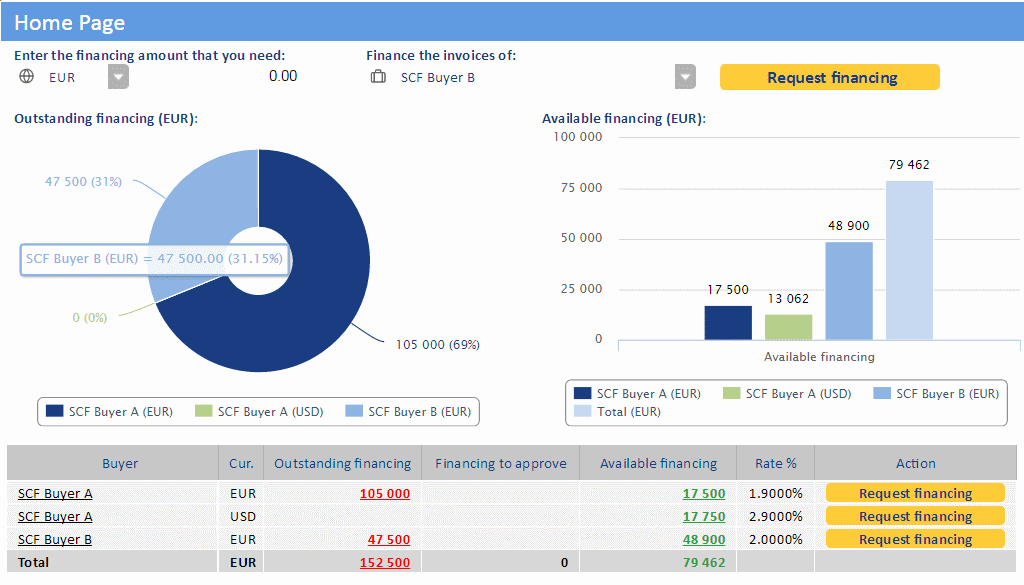1024x585 pixels.
Task: Click the briefcase icon beside SCF Buyer B
Action: (378, 77)
